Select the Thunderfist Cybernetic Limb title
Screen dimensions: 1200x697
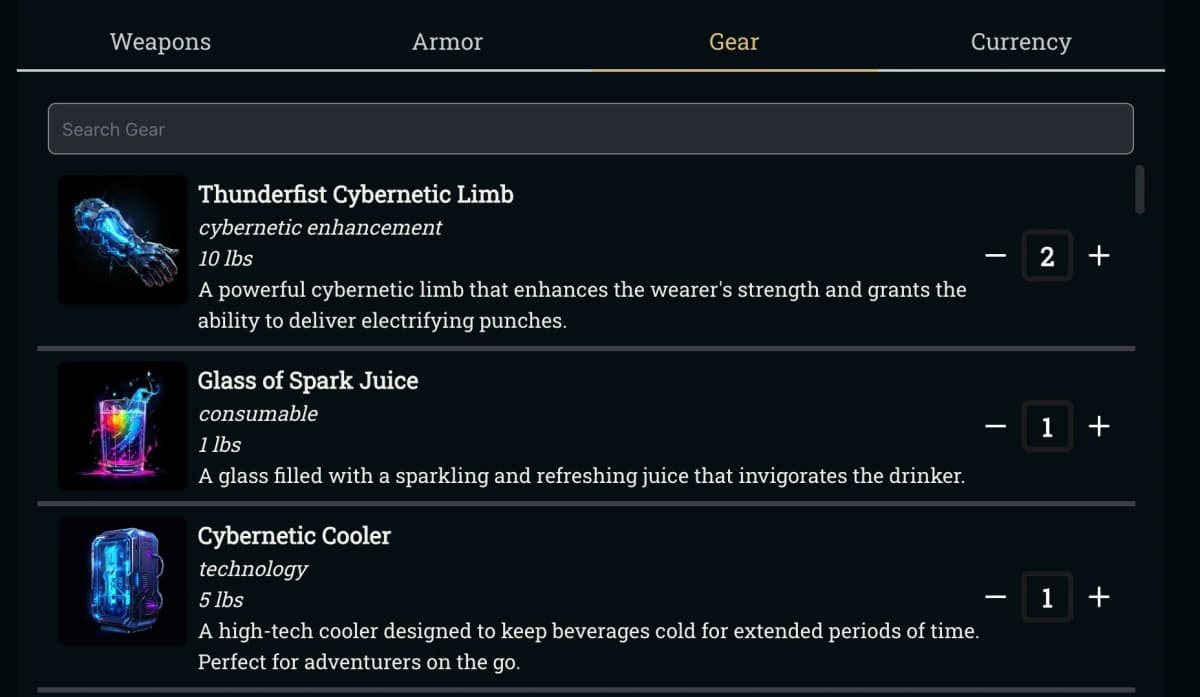click(356, 194)
